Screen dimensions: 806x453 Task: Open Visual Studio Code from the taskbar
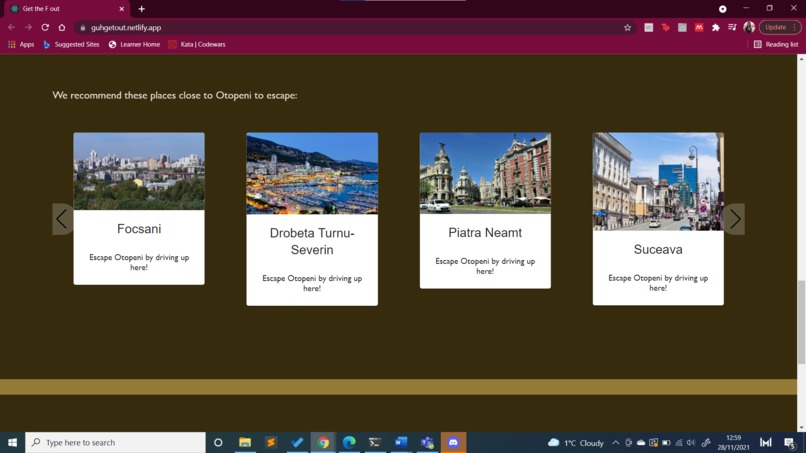point(297,442)
